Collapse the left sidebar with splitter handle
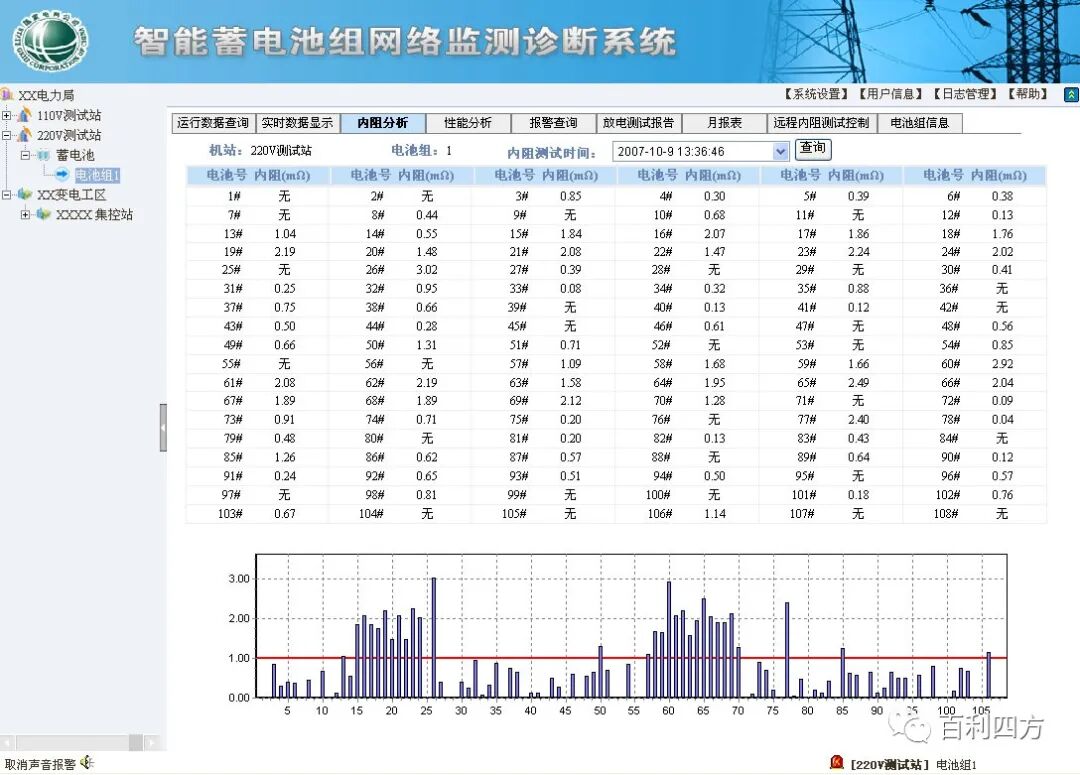Image resolution: width=1080 pixels, height=775 pixels. (163, 428)
